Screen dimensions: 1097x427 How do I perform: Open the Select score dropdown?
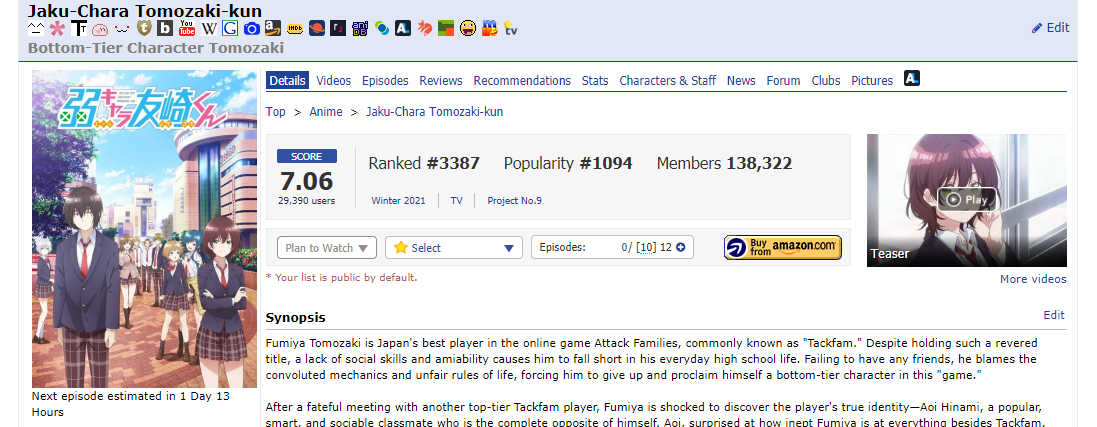(454, 248)
